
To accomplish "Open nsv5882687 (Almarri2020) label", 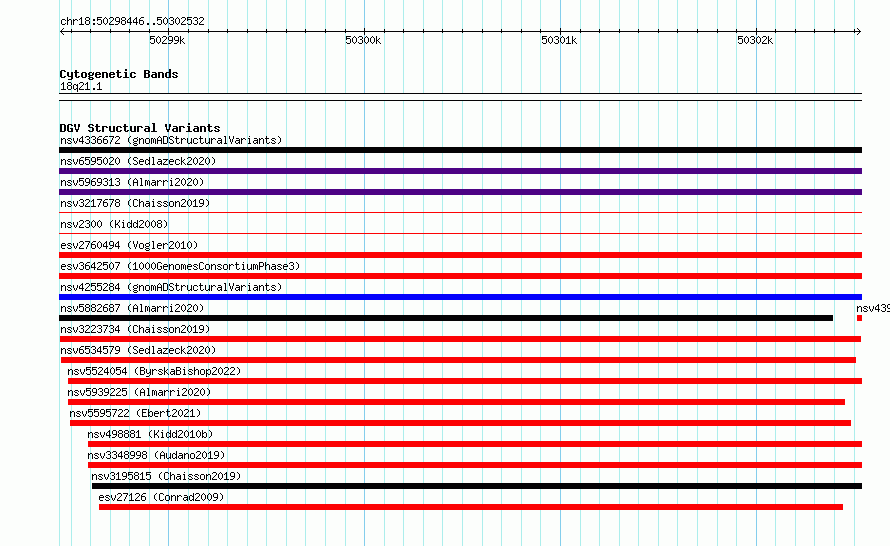I will 132,308.
